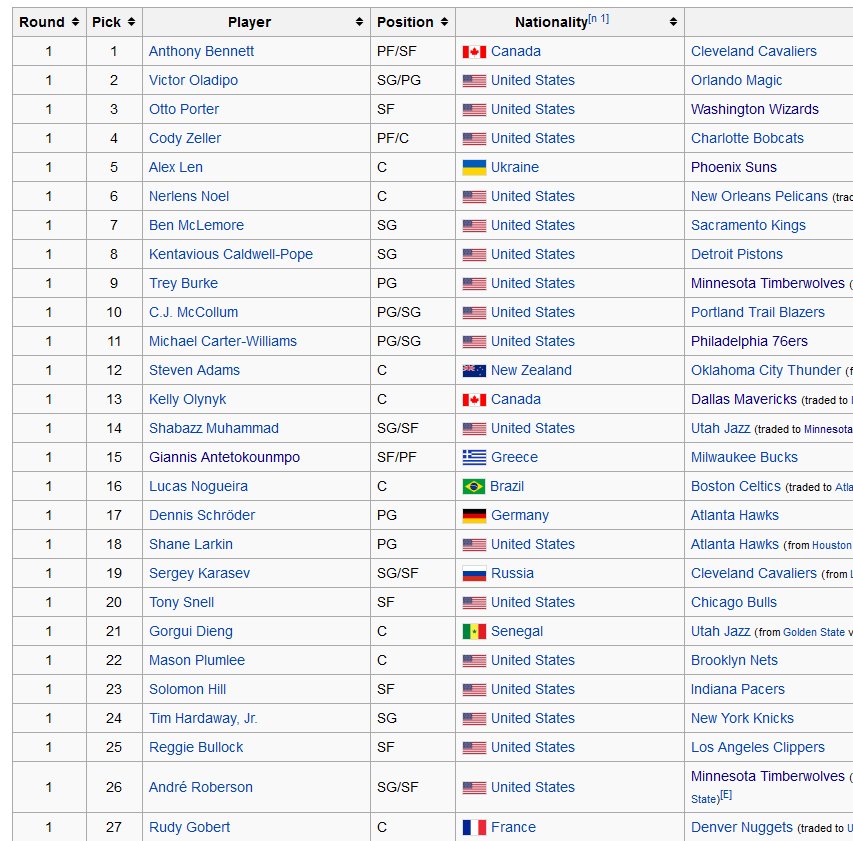Open Denver Nuggets team link
The height and width of the screenshot is (841, 853).
(741, 827)
